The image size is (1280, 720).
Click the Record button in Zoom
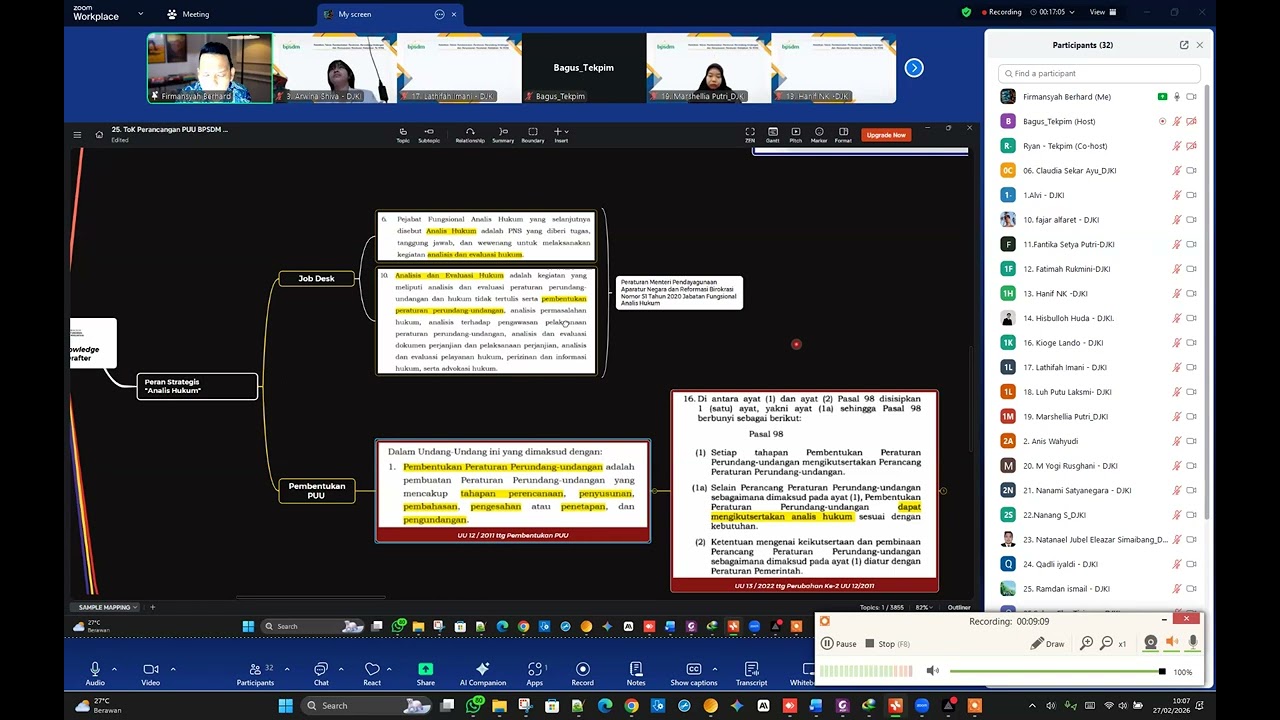point(582,674)
